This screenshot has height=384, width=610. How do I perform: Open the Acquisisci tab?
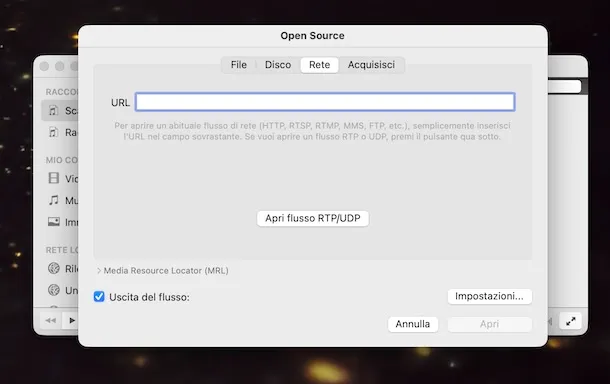[371, 65]
